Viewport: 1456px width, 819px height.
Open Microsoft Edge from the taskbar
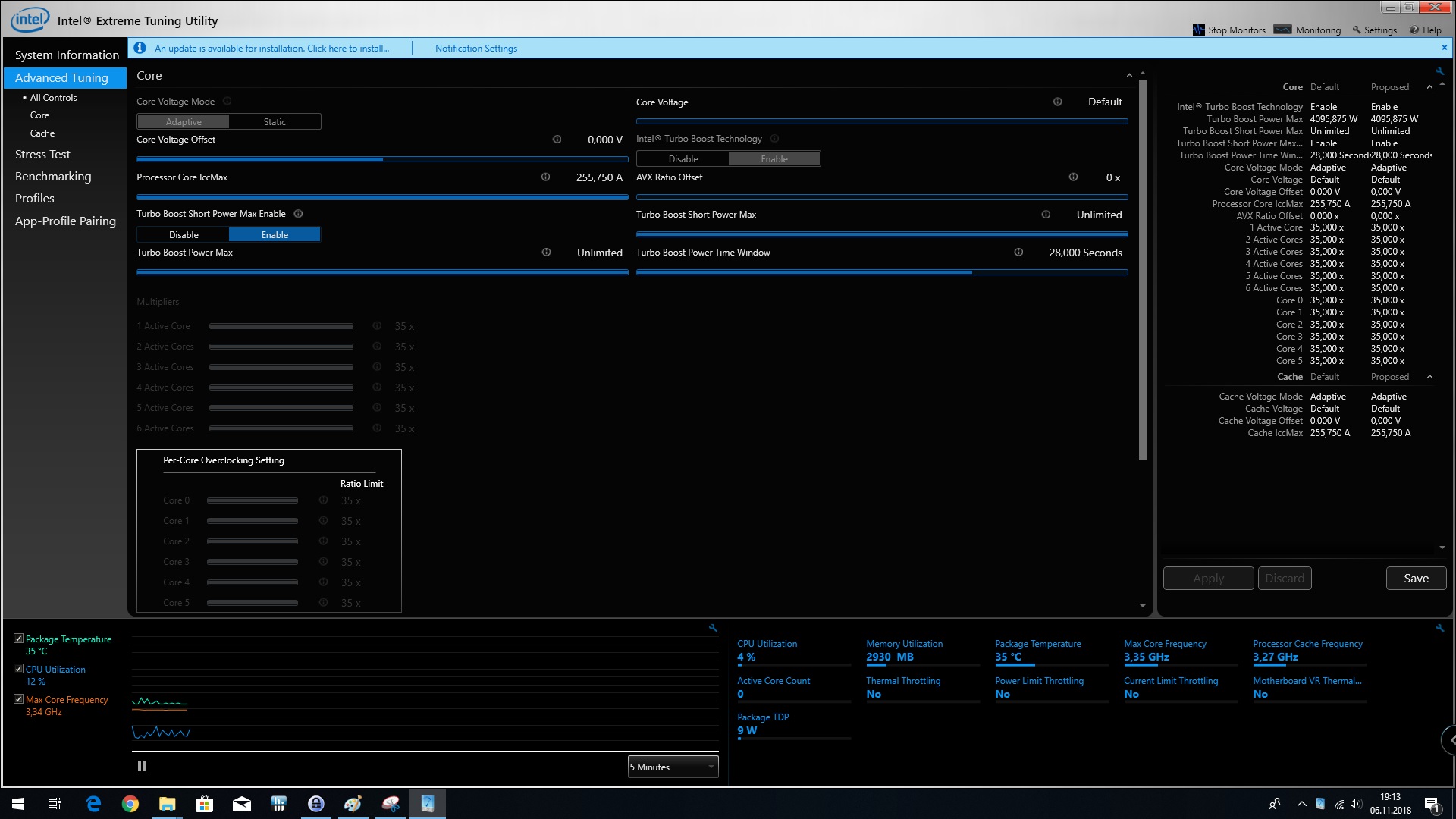coord(93,804)
